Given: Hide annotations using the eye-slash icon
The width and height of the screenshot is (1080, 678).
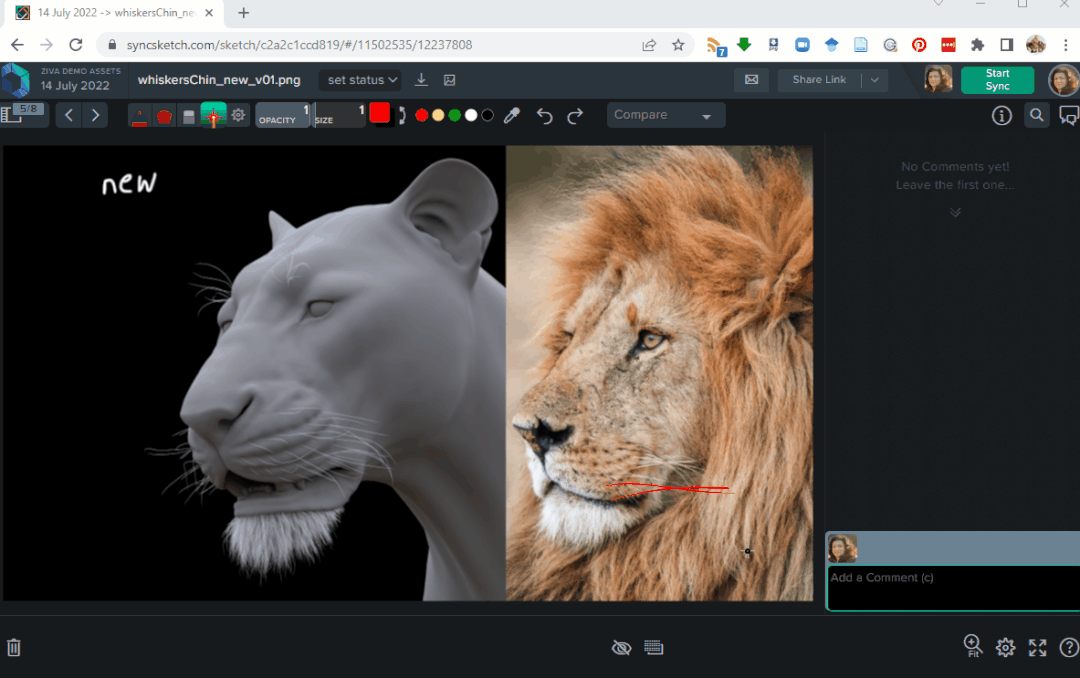Looking at the screenshot, I should [x=621, y=647].
